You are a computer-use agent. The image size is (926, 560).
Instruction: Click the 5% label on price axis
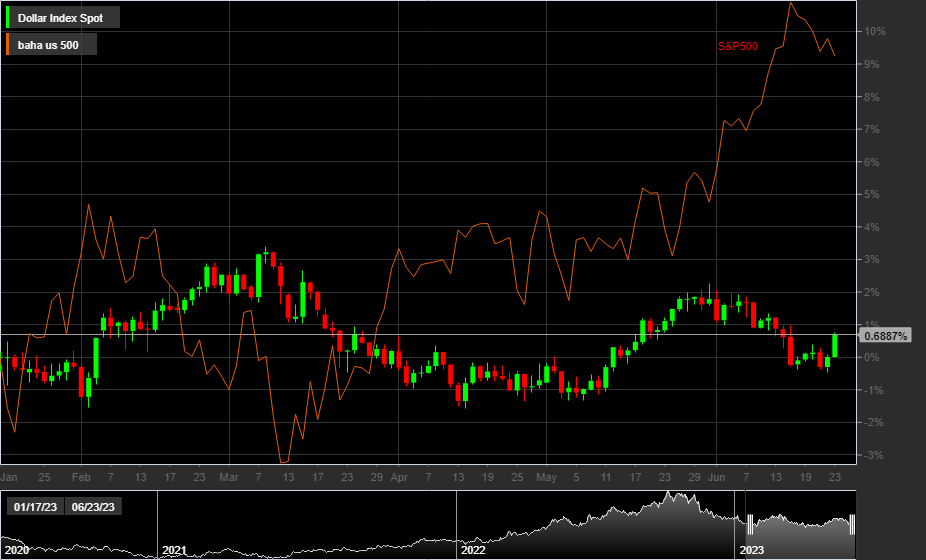tap(872, 194)
